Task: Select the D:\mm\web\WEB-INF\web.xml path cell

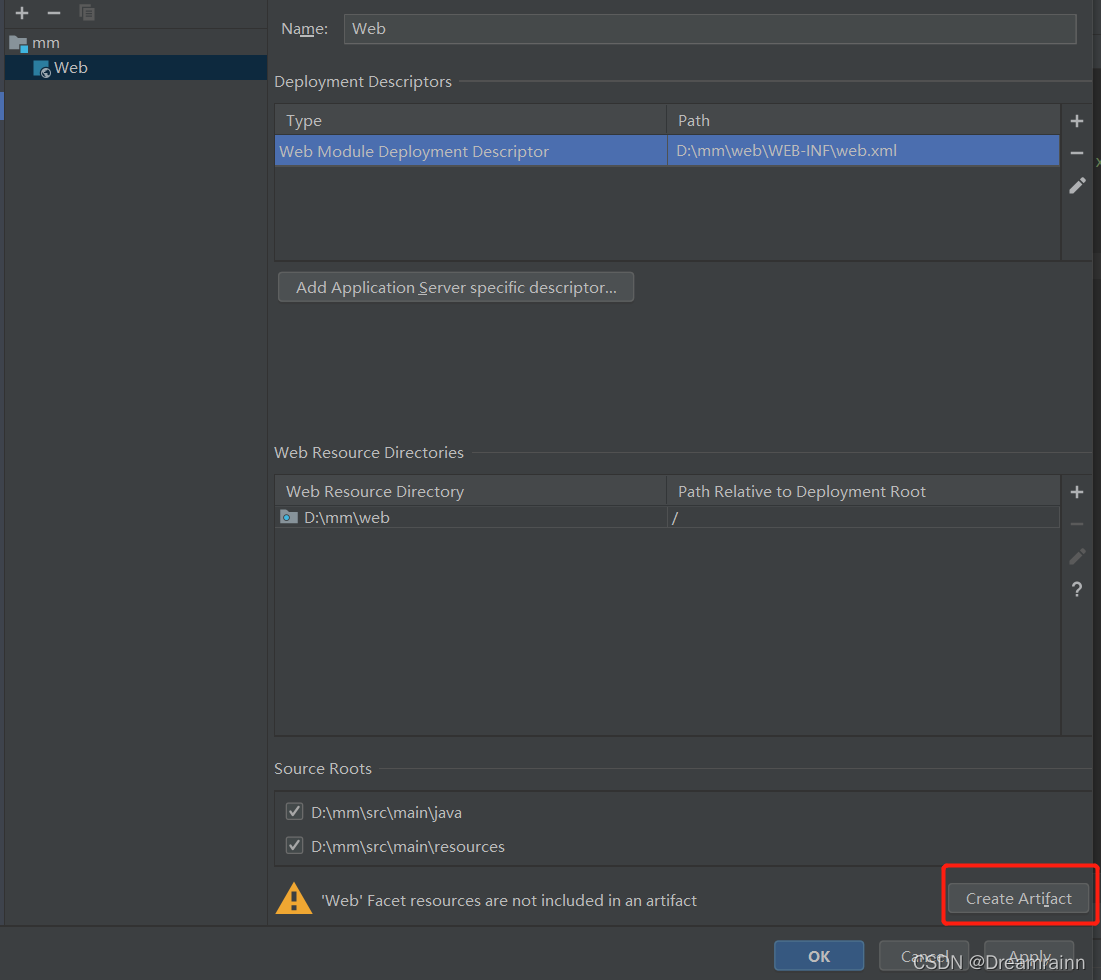Action: (x=863, y=151)
